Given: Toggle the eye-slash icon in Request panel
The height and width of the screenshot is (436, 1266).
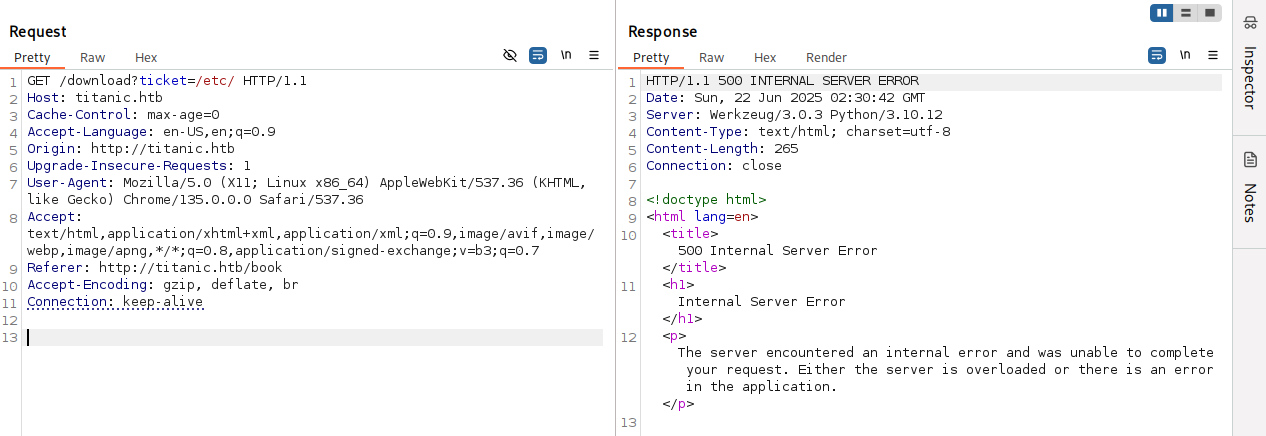Looking at the screenshot, I should click(x=510, y=55).
